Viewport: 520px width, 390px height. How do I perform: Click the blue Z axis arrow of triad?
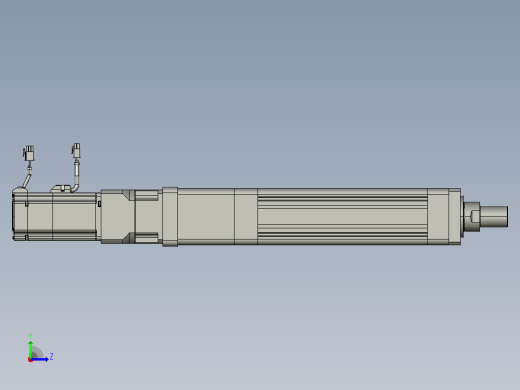(40, 359)
